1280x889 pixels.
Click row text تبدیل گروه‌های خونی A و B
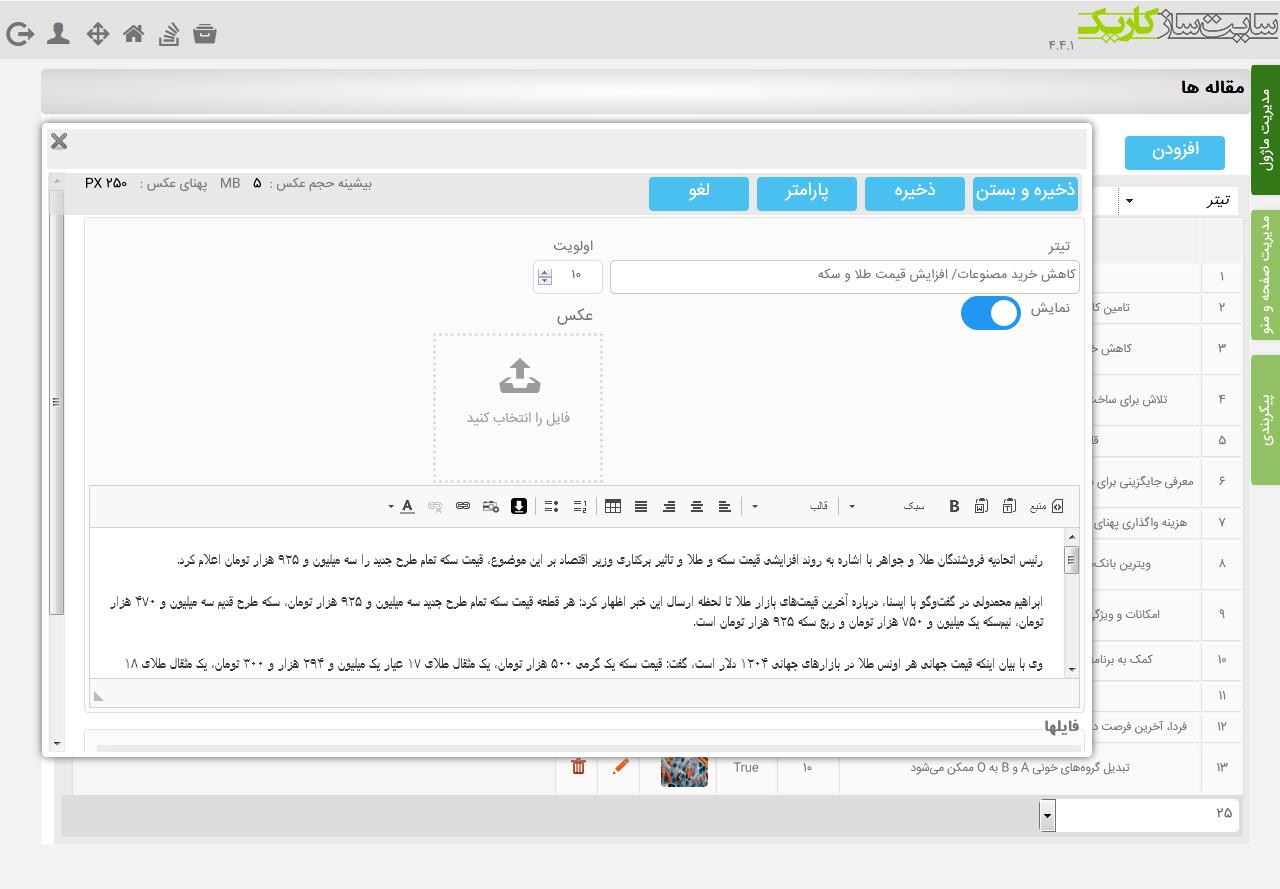click(1019, 768)
